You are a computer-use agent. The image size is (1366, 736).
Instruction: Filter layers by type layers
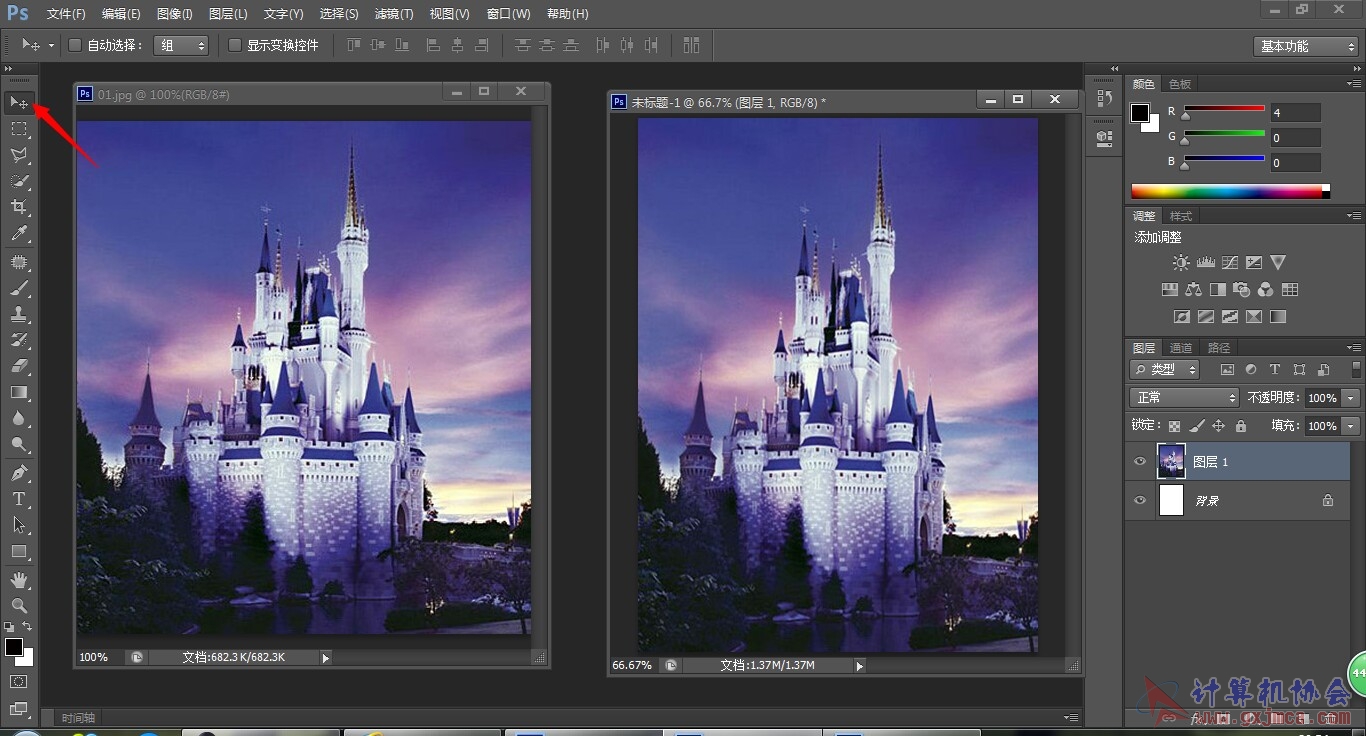pos(1275,369)
